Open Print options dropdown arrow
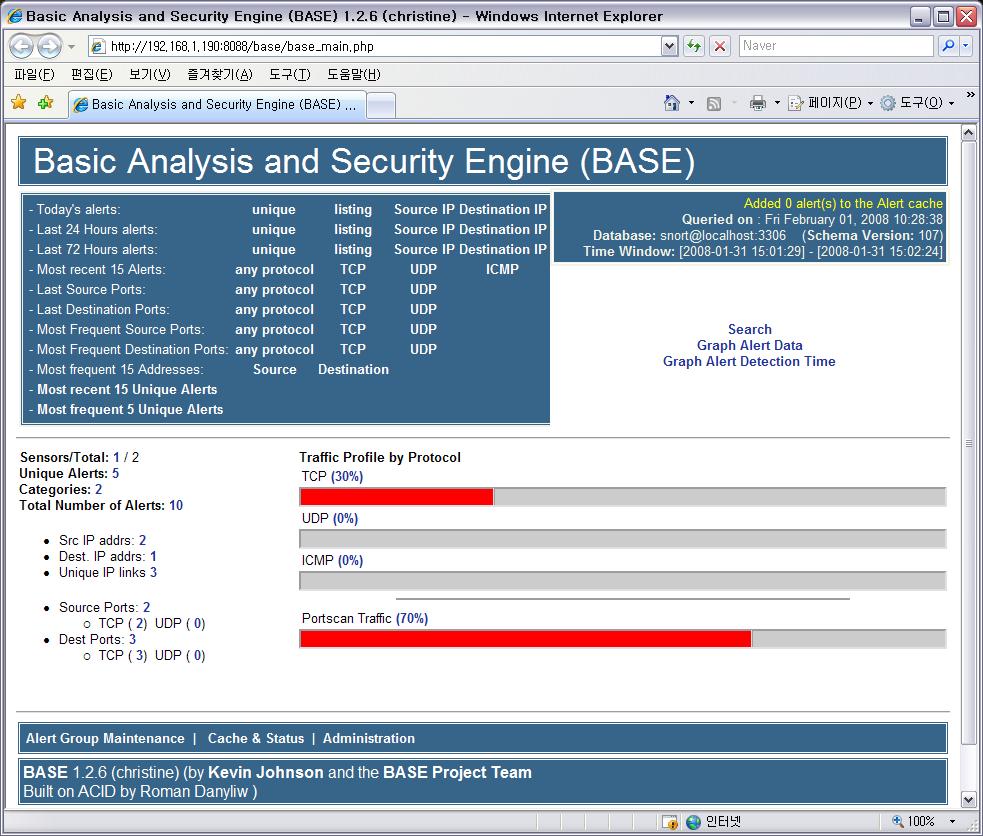Screen dimensions: 983x836 click(777, 103)
